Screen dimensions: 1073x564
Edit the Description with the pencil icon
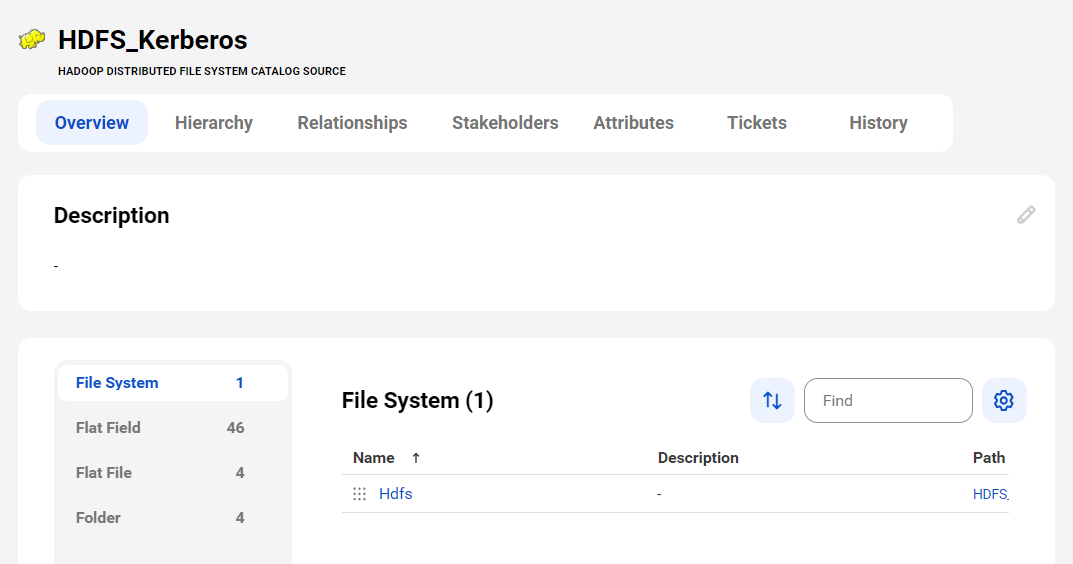click(x=1026, y=215)
